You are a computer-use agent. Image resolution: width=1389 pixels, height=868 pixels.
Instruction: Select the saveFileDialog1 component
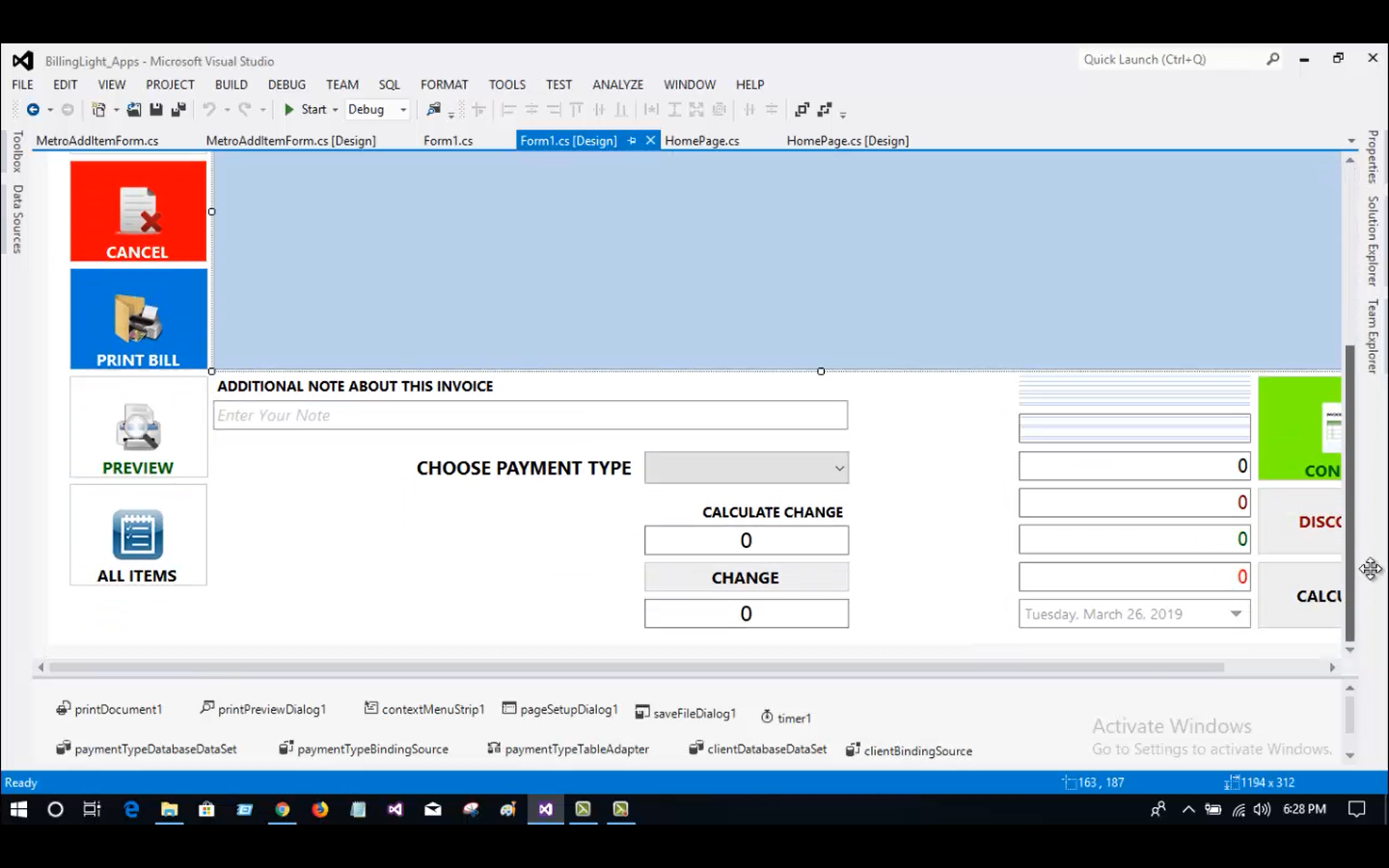coord(686,713)
